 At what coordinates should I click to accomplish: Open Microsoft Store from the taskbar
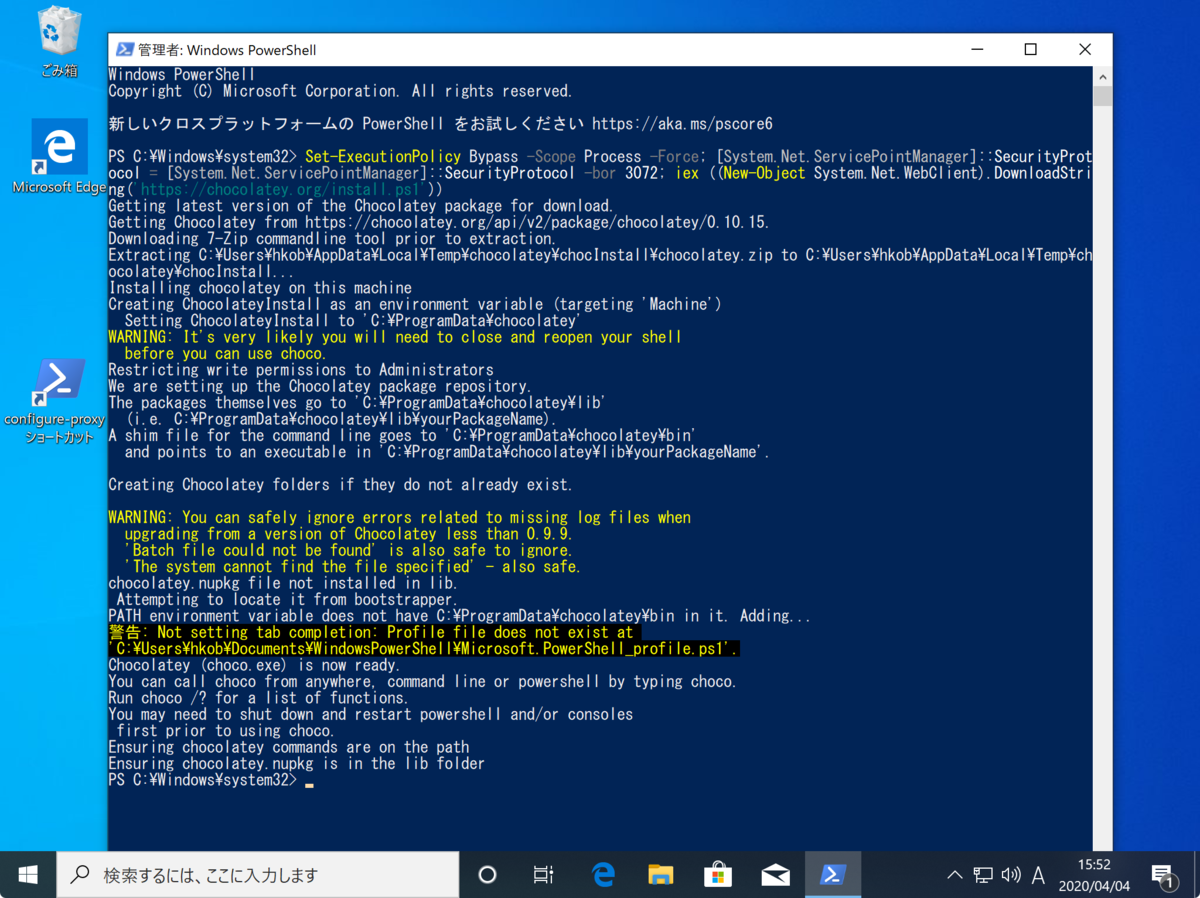(x=717, y=875)
